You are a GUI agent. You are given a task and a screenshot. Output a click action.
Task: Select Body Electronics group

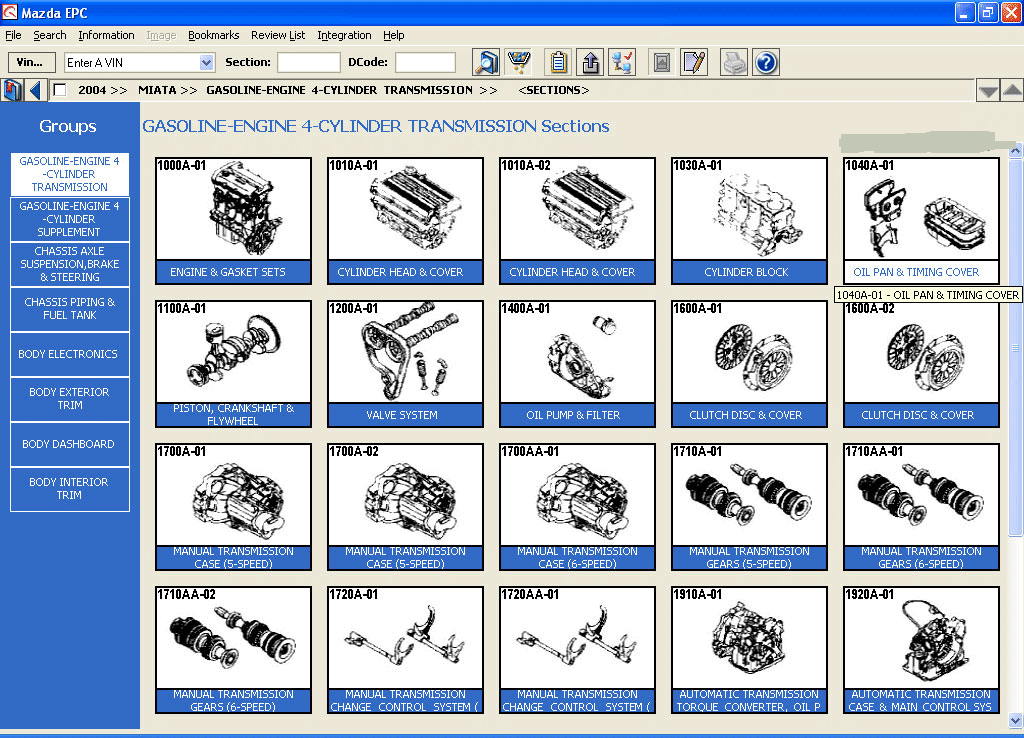click(70, 354)
